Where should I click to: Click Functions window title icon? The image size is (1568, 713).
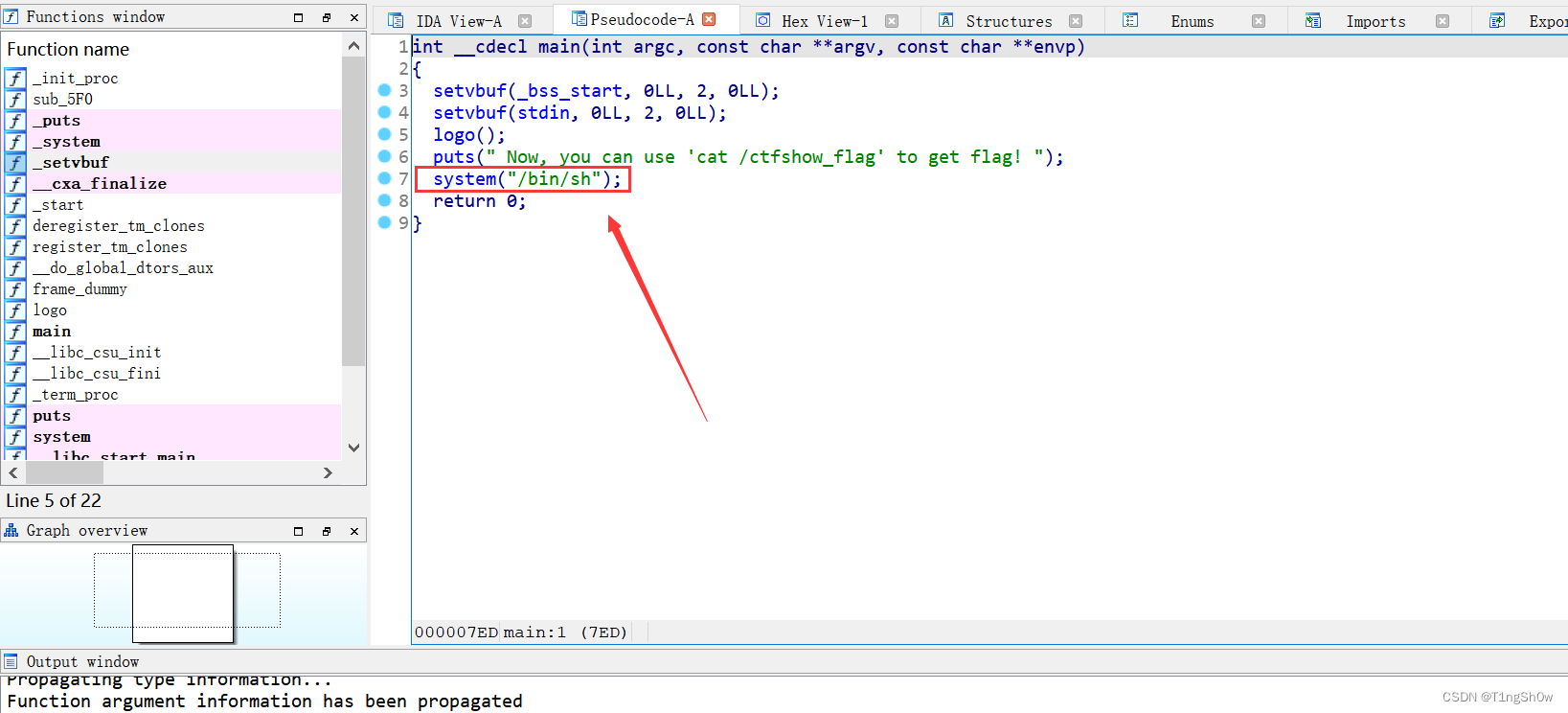(x=11, y=17)
